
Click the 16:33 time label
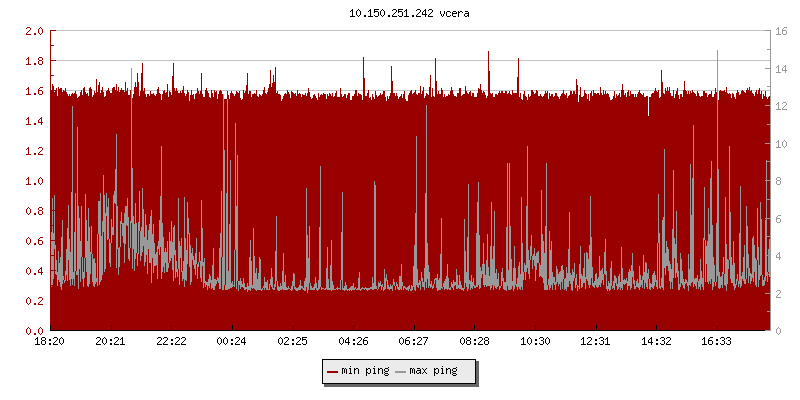point(716,341)
